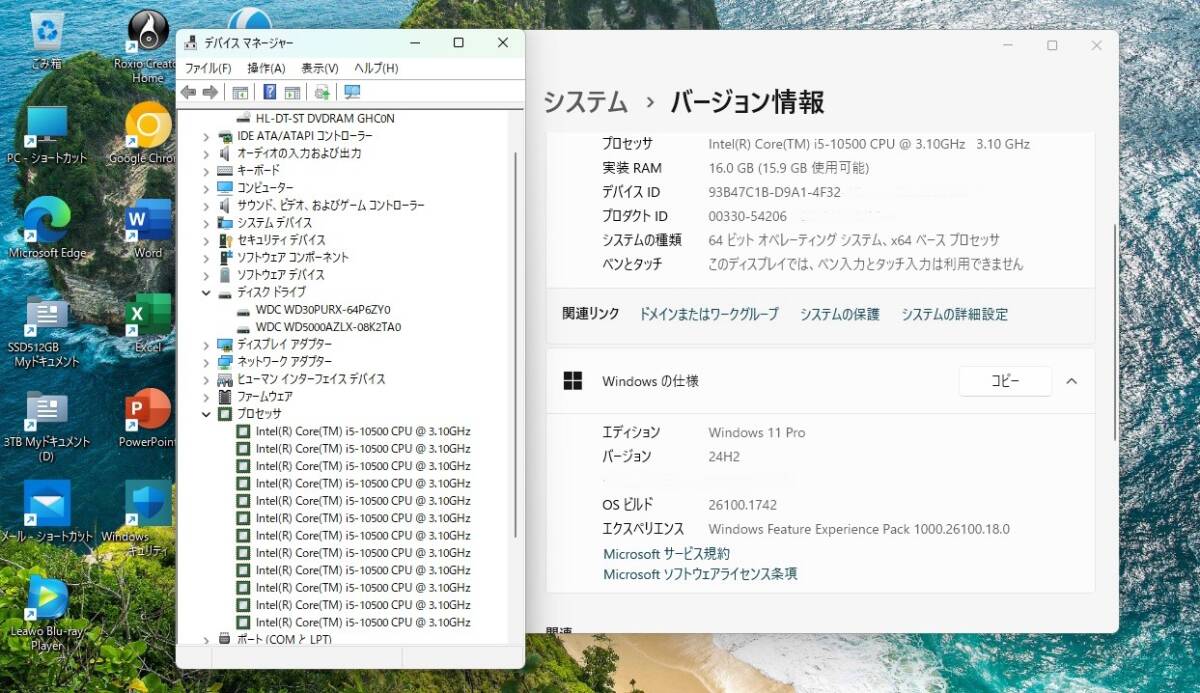Open the Recycle Bin (ごみ箱) desktop icon

coord(46,42)
